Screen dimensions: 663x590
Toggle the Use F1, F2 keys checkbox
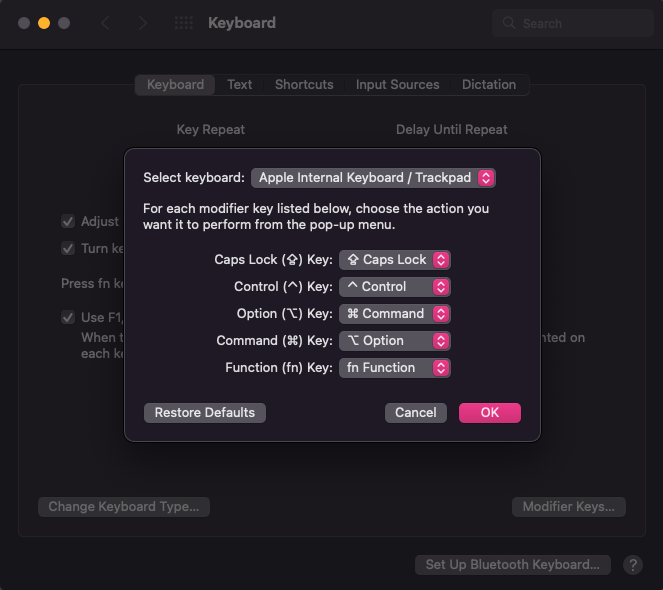click(x=68, y=317)
